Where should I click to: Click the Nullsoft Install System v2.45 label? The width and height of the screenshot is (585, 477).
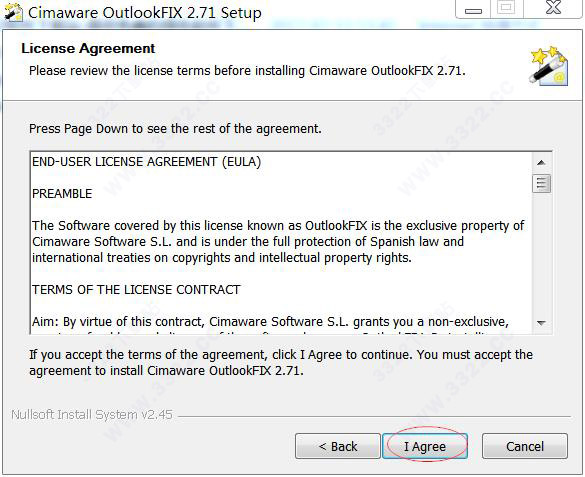(x=92, y=415)
